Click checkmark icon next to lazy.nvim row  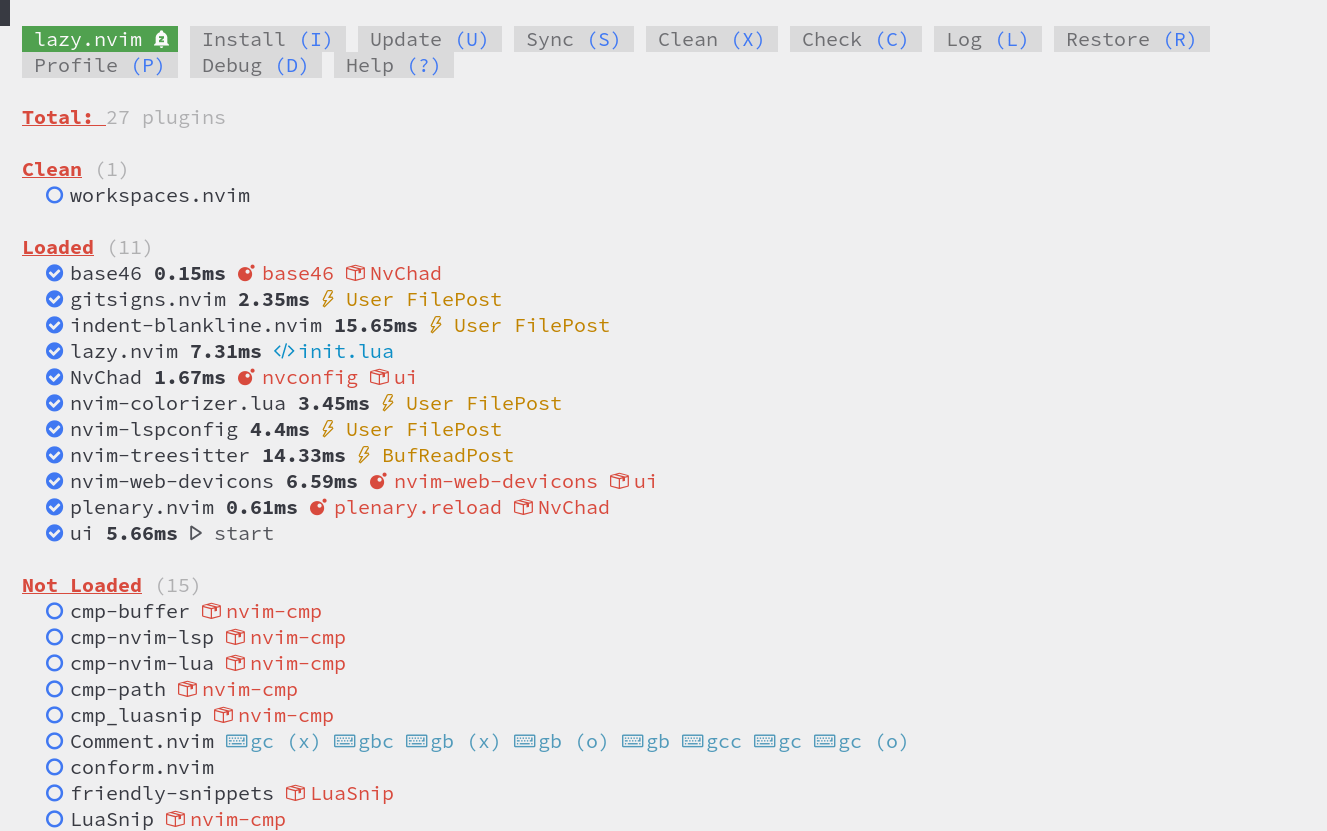tap(55, 351)
